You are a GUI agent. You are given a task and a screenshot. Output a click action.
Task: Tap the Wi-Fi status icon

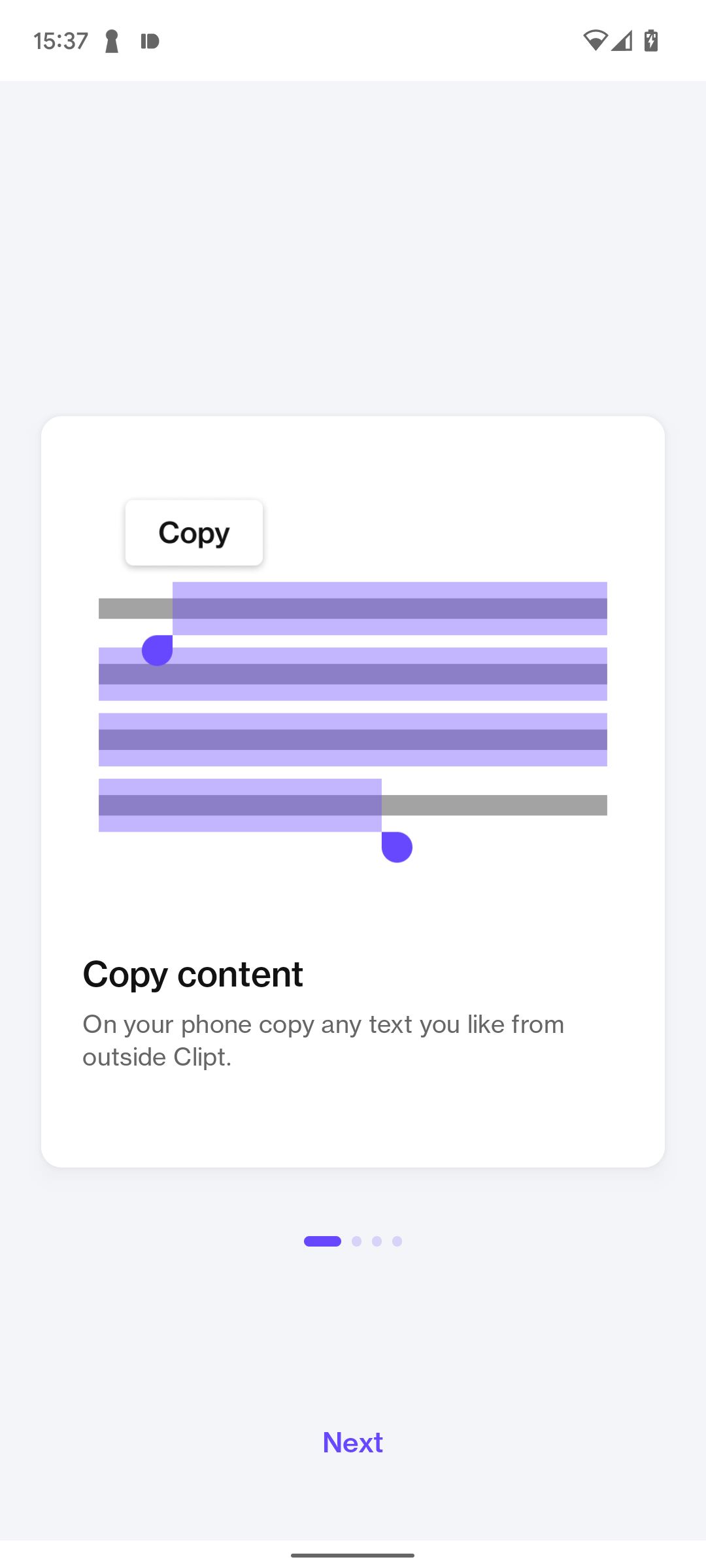pyautogui.click(x=595, y=41)
